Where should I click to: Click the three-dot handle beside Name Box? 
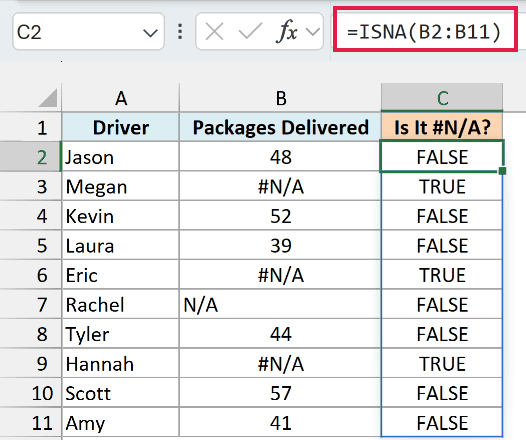(x=180, y=32)
